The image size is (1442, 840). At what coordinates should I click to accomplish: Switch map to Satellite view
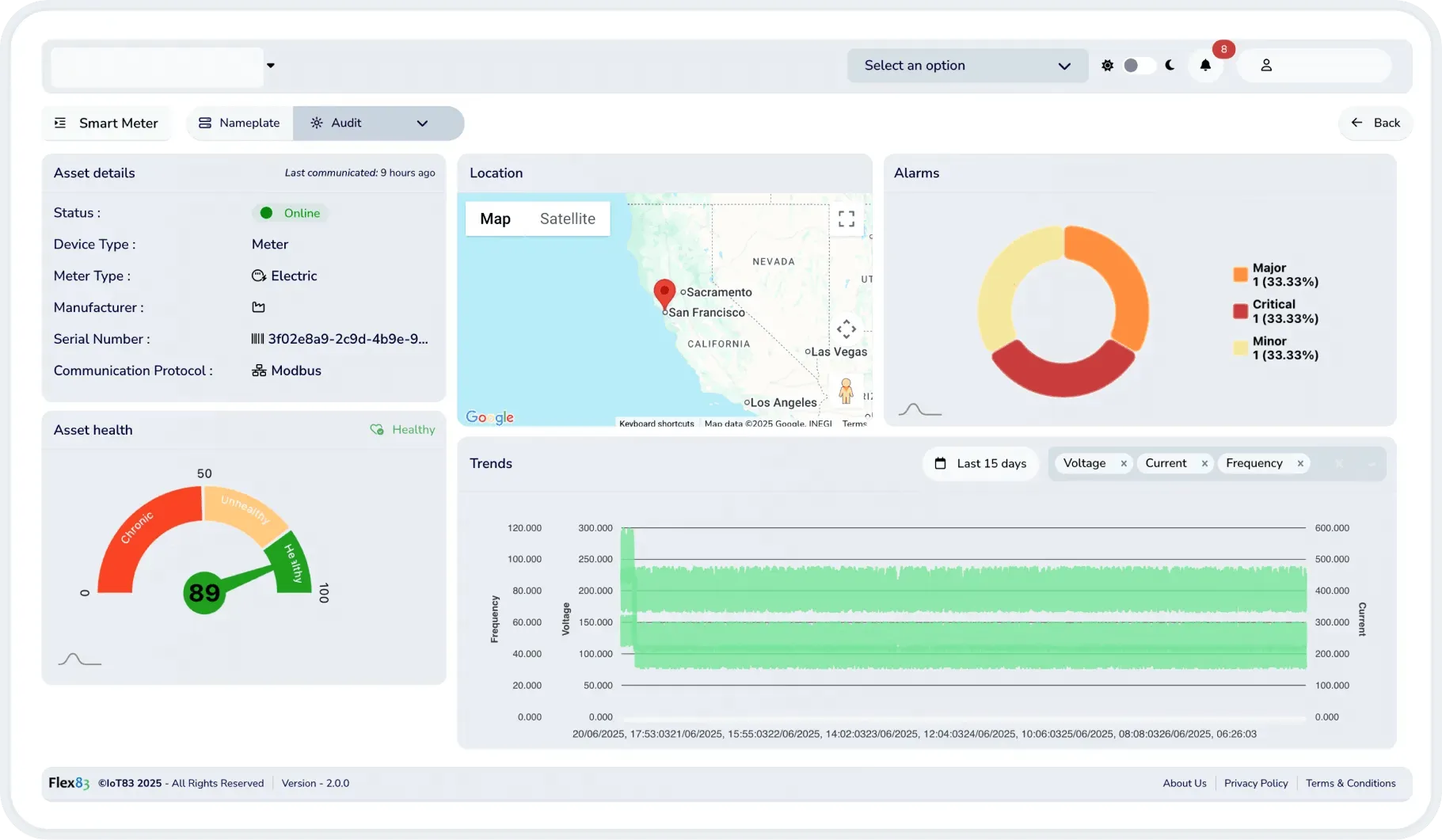567,219
